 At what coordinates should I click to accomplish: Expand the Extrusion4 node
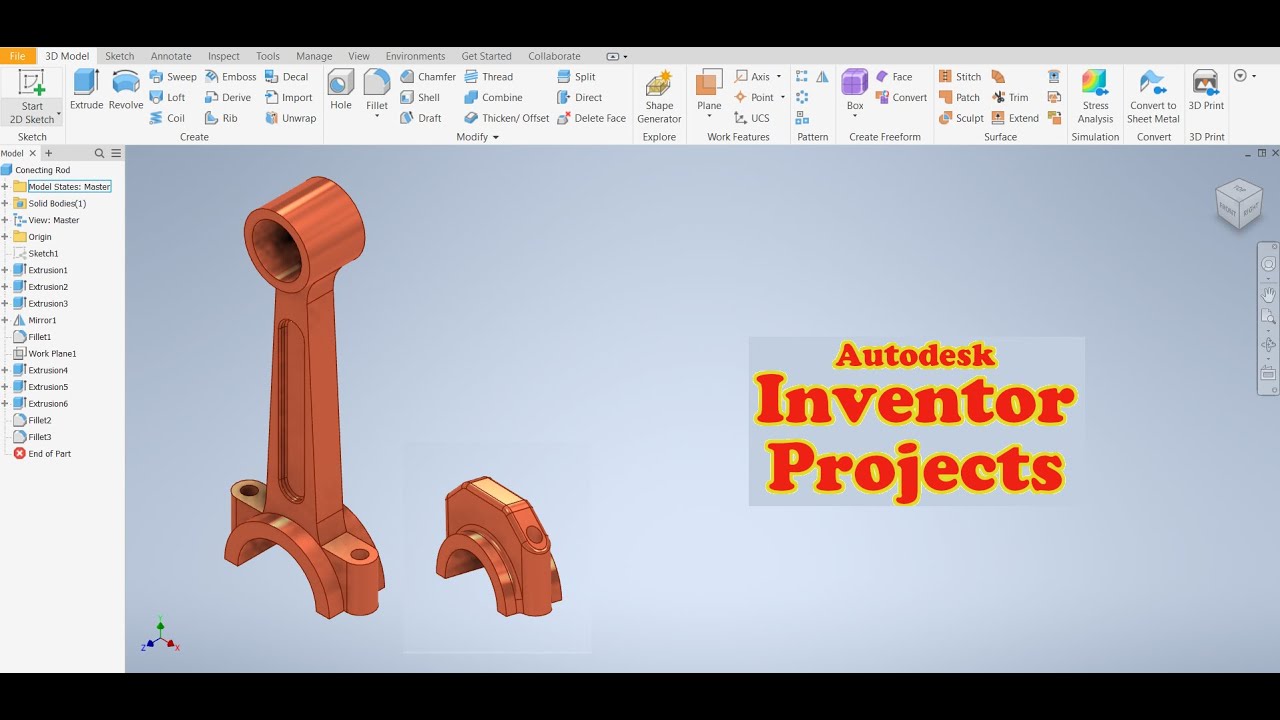coord(5,370)
